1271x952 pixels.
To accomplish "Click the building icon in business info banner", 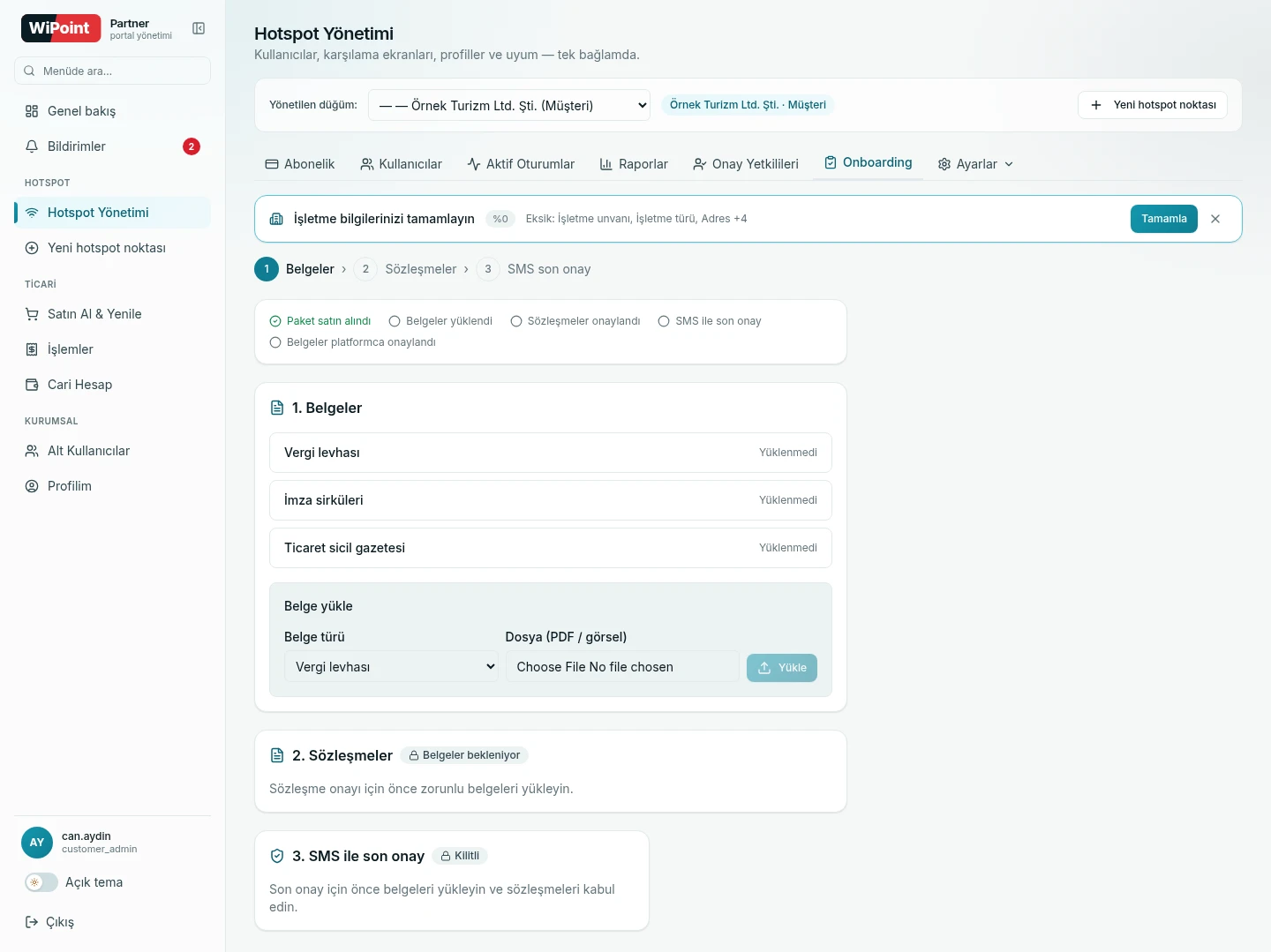I will [x=276, y=219].
